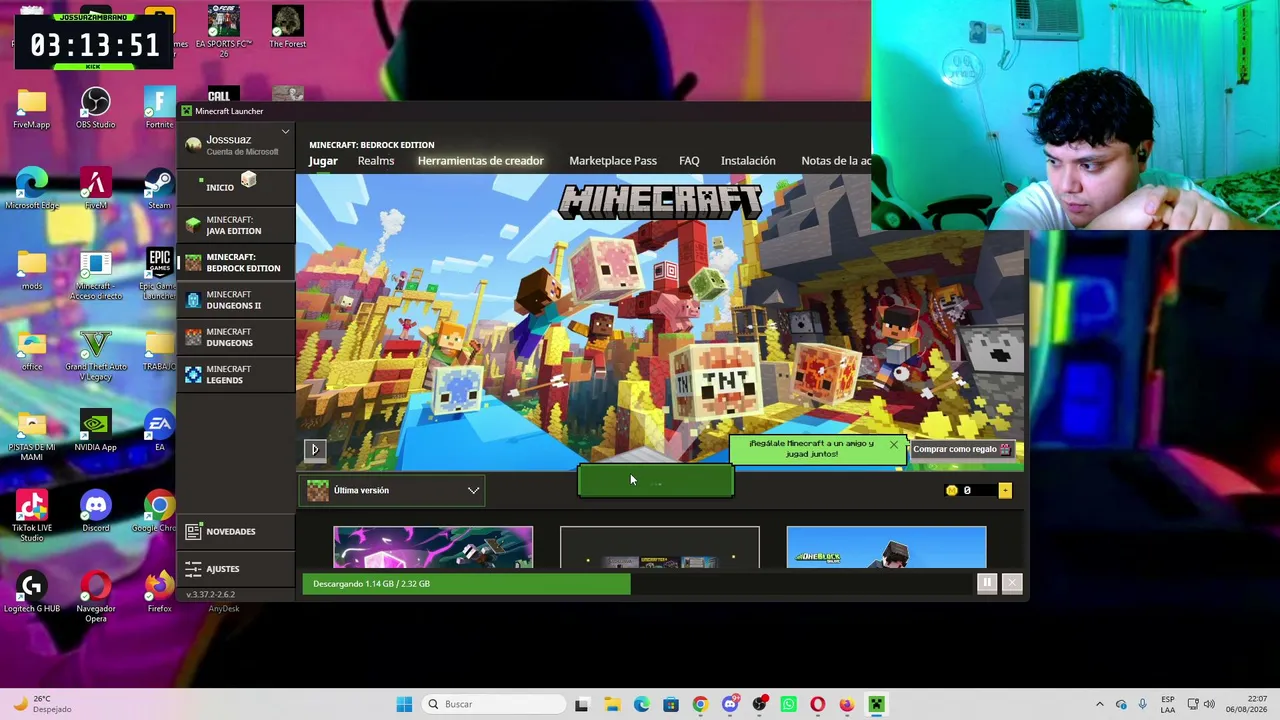
Task: Select The Forest desktop icon
Action: pos(287,28)
